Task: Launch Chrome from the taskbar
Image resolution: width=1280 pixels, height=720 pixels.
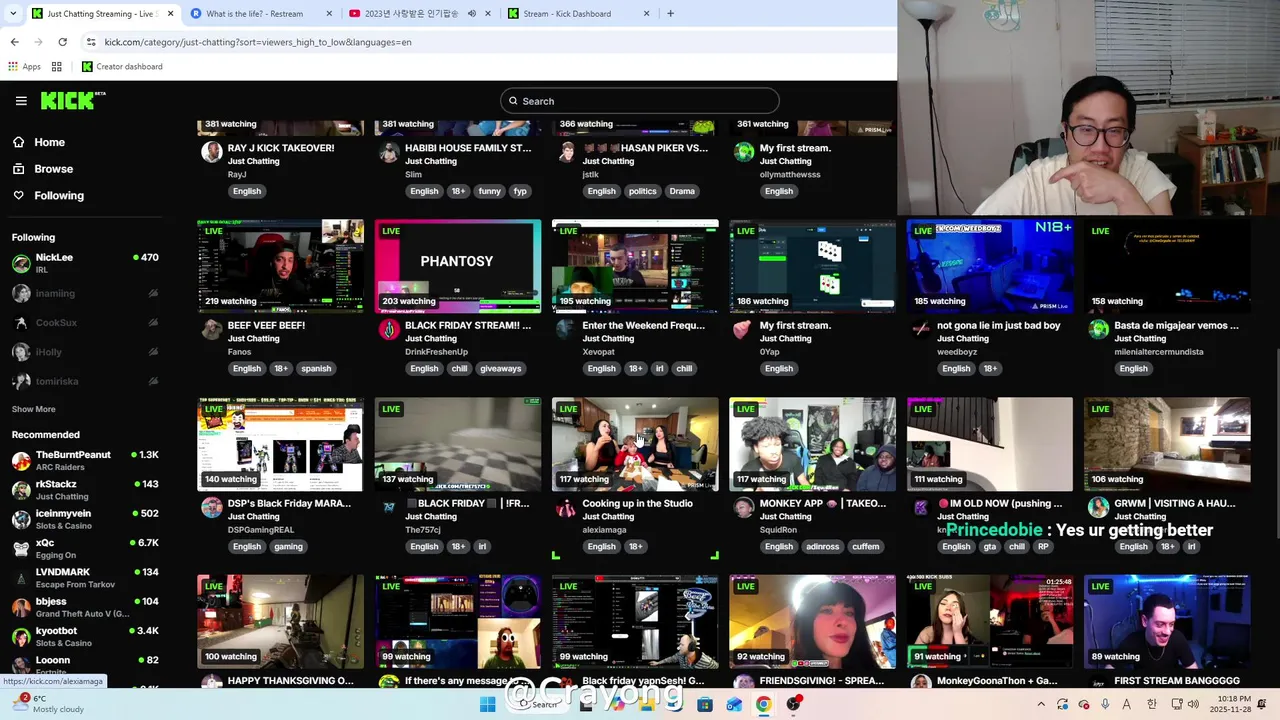Action: click(763, 704)
